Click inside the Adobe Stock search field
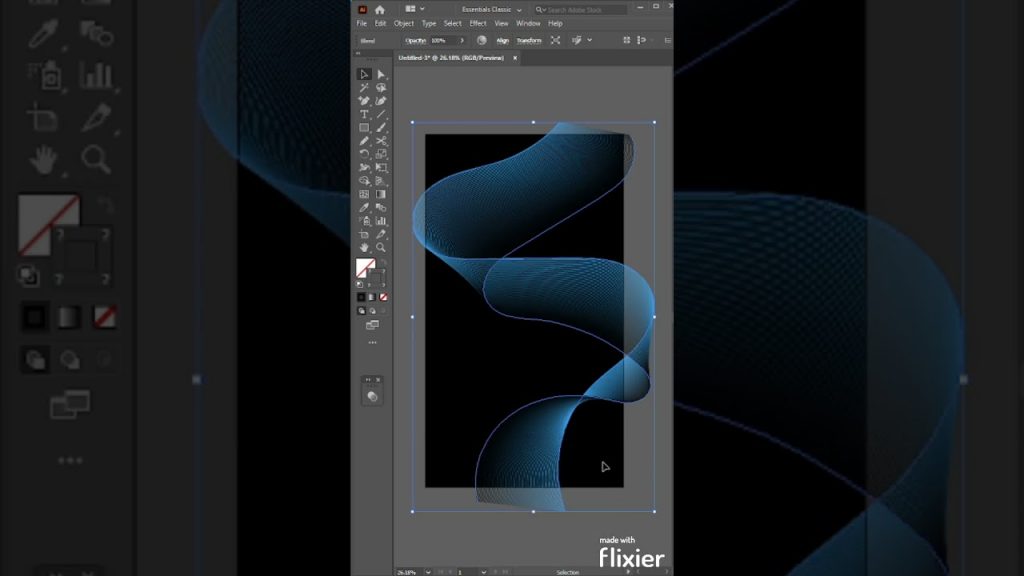Image resolution: width=1024 pixels, height=576 pixels. pos(580,9)
